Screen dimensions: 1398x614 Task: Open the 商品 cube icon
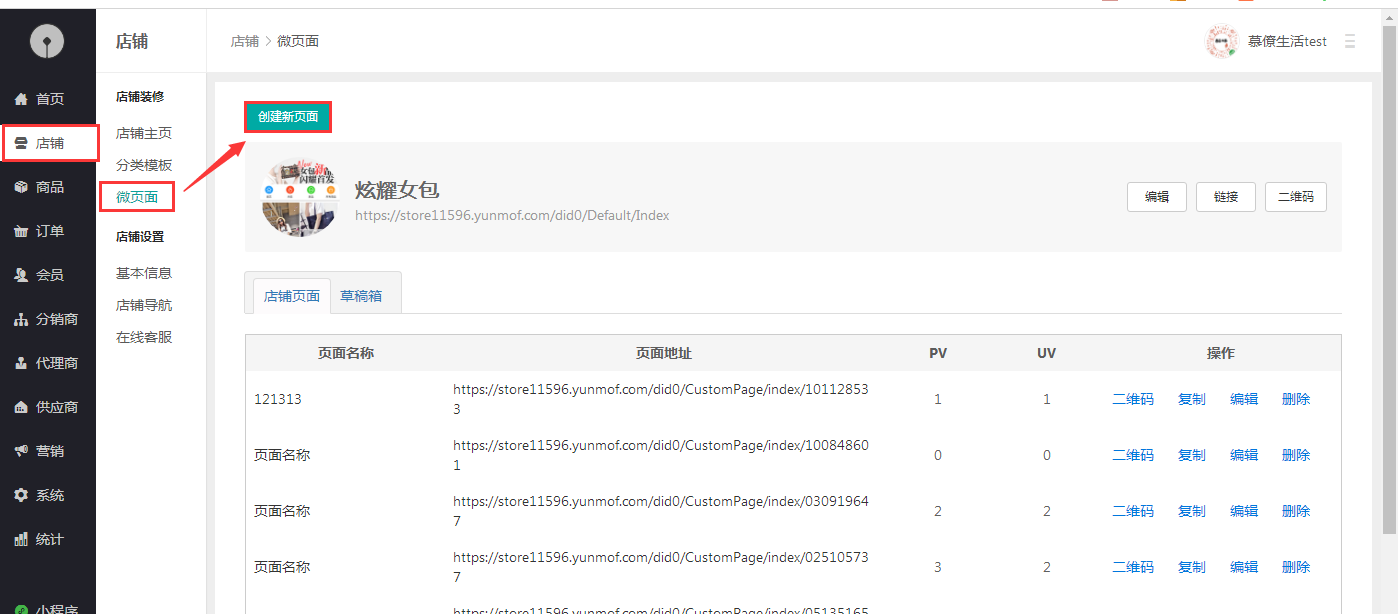pos(21,187)
